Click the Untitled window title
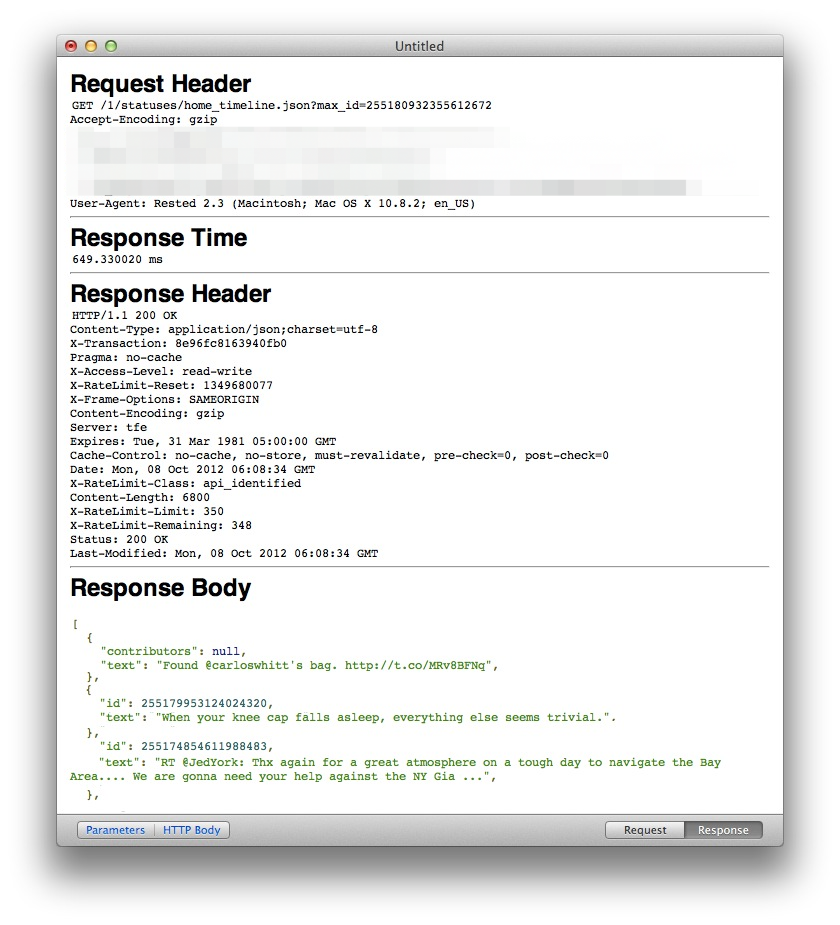 coord(419,46)
